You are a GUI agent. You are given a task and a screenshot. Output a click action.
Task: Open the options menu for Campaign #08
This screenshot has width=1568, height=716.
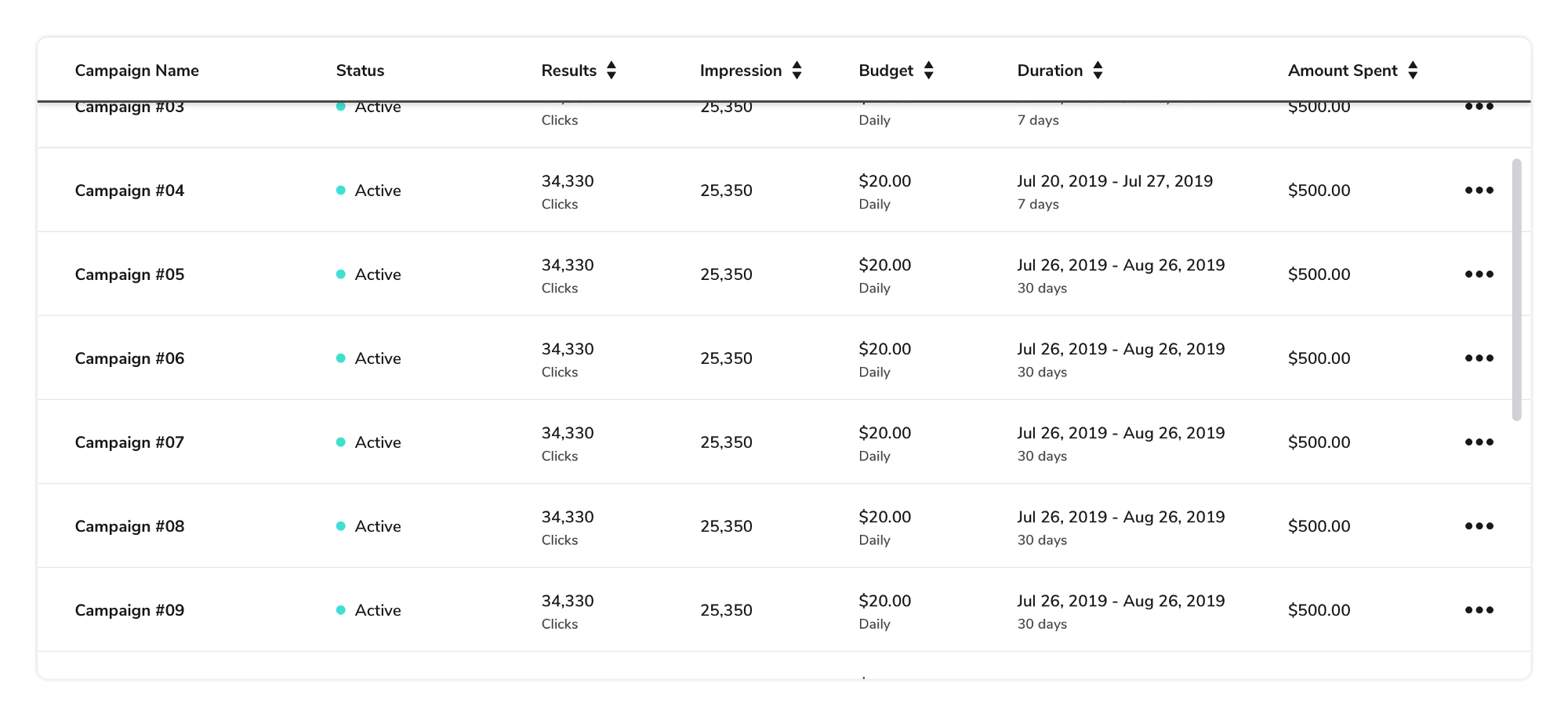click(x=1479, y=526)
